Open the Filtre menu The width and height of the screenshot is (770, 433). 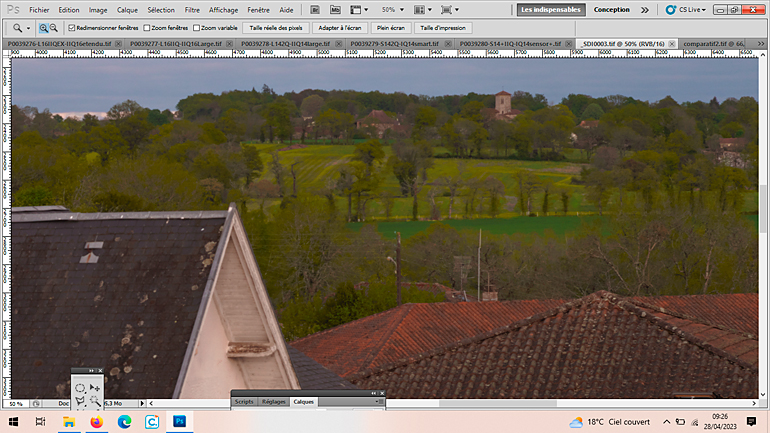coord(192,10)
